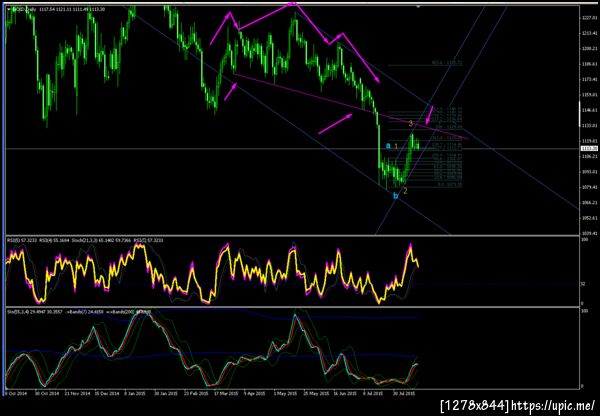Select the yellow wave label "2"
This screenshot has height=416, width=600.
(x=405, y=191)
